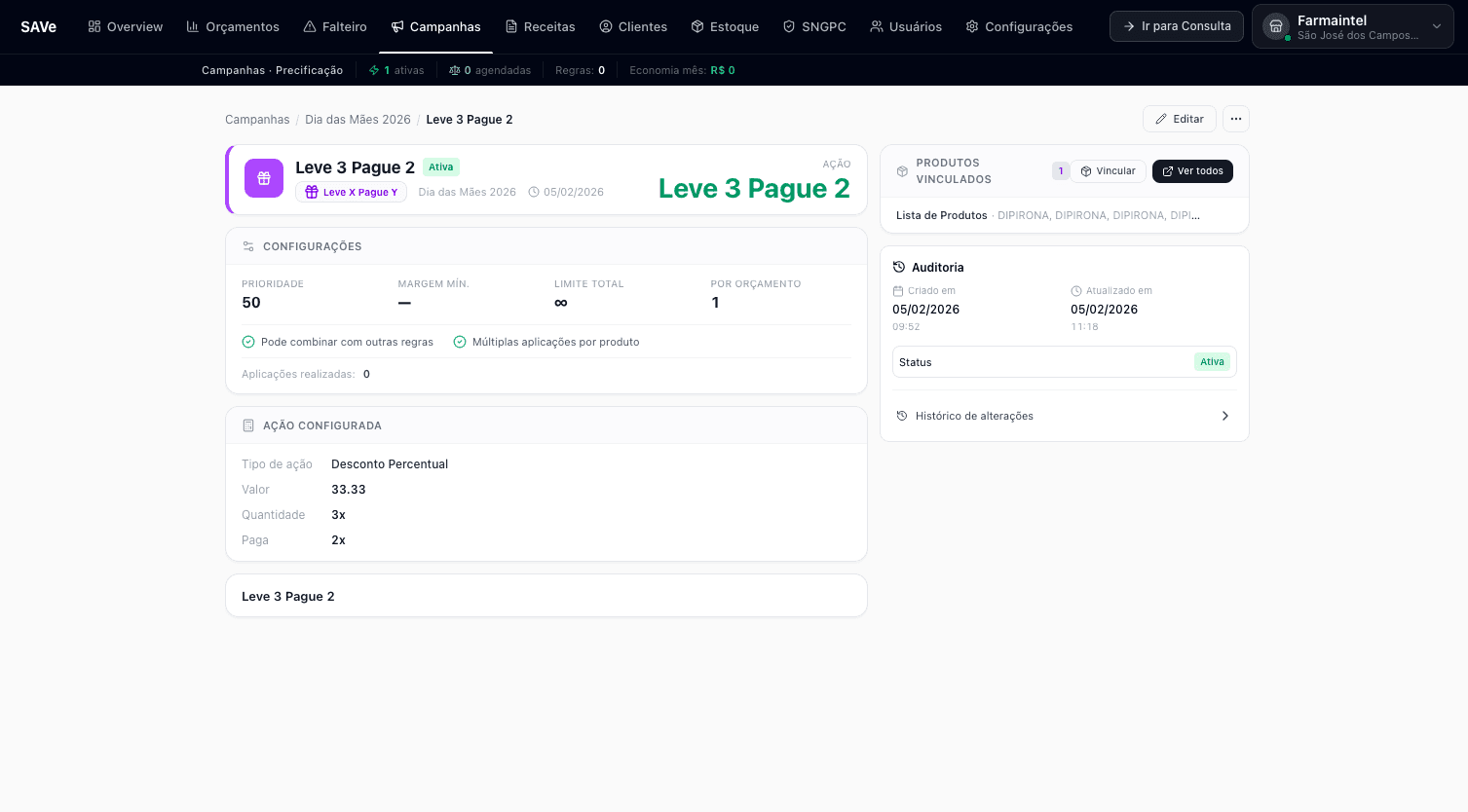The image size is (1468, 812).
Task: Click the SAVe logo
Action: [39, 27]
